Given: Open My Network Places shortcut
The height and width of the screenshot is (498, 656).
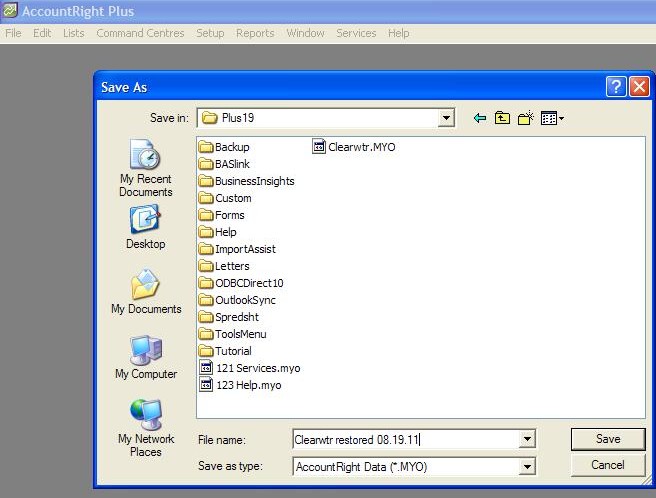Looking at the screenshot, I should coord(146,428).
